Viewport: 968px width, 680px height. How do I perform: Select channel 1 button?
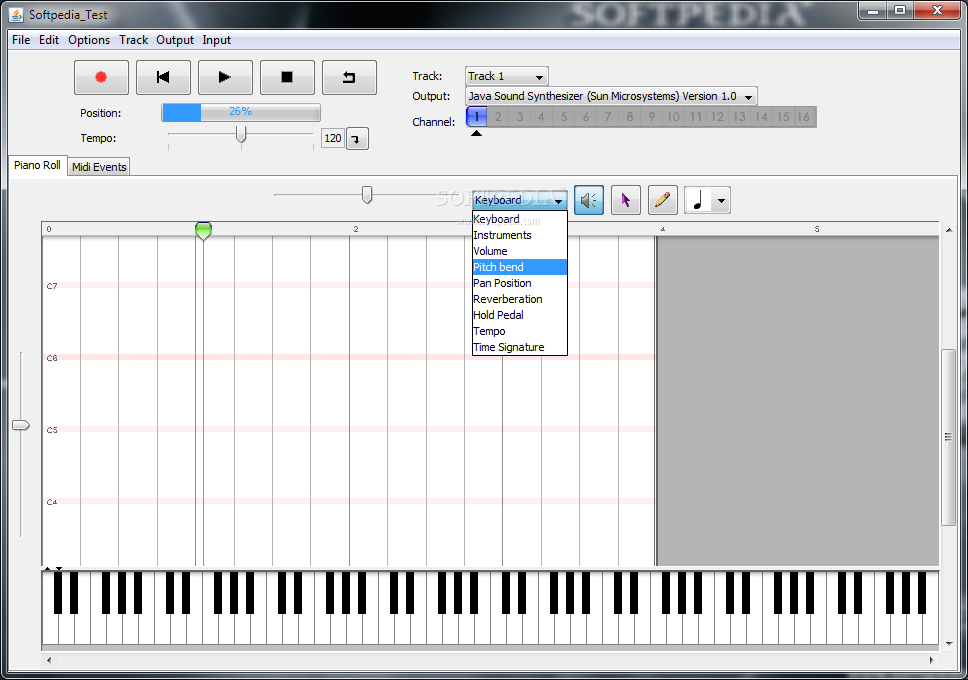[x=477, y=117]
